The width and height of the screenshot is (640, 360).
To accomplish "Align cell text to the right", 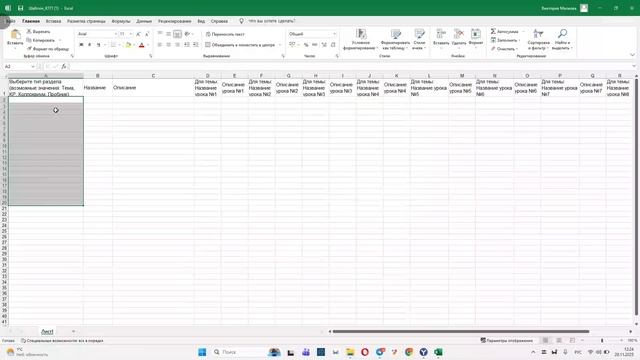I will pyautogui.click(x=177, y=45).
